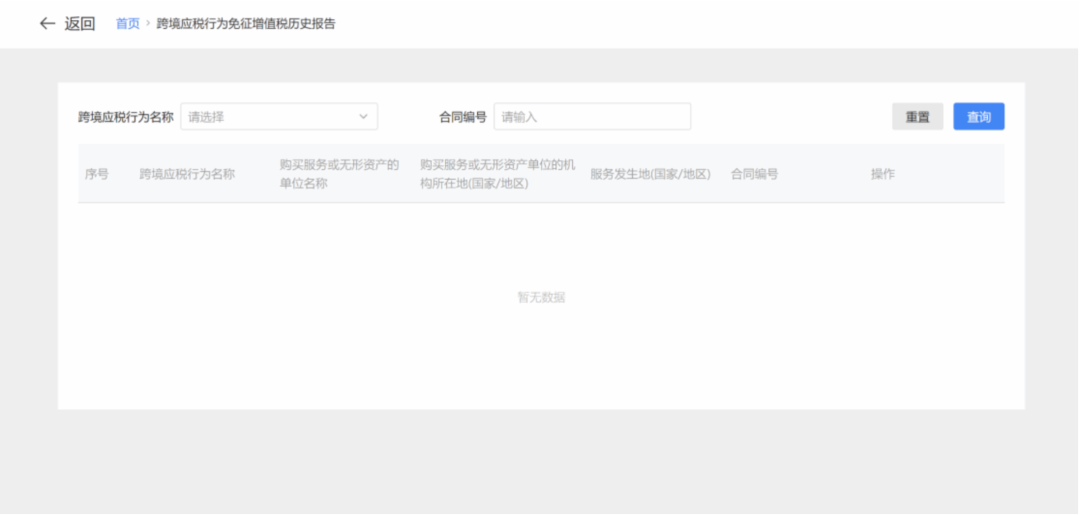Click the 序号 column header
Screen dimensions: 1080x515
97,174
